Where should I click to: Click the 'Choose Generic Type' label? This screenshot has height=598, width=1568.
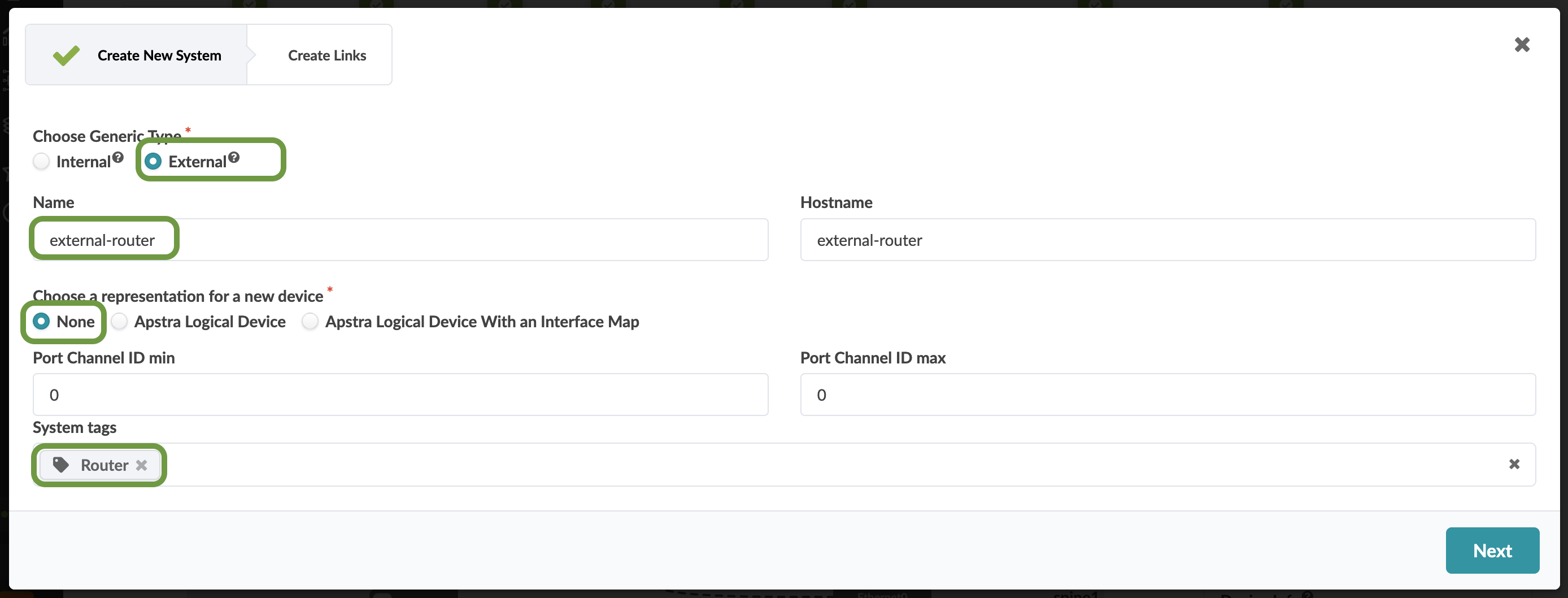(107, 136)
